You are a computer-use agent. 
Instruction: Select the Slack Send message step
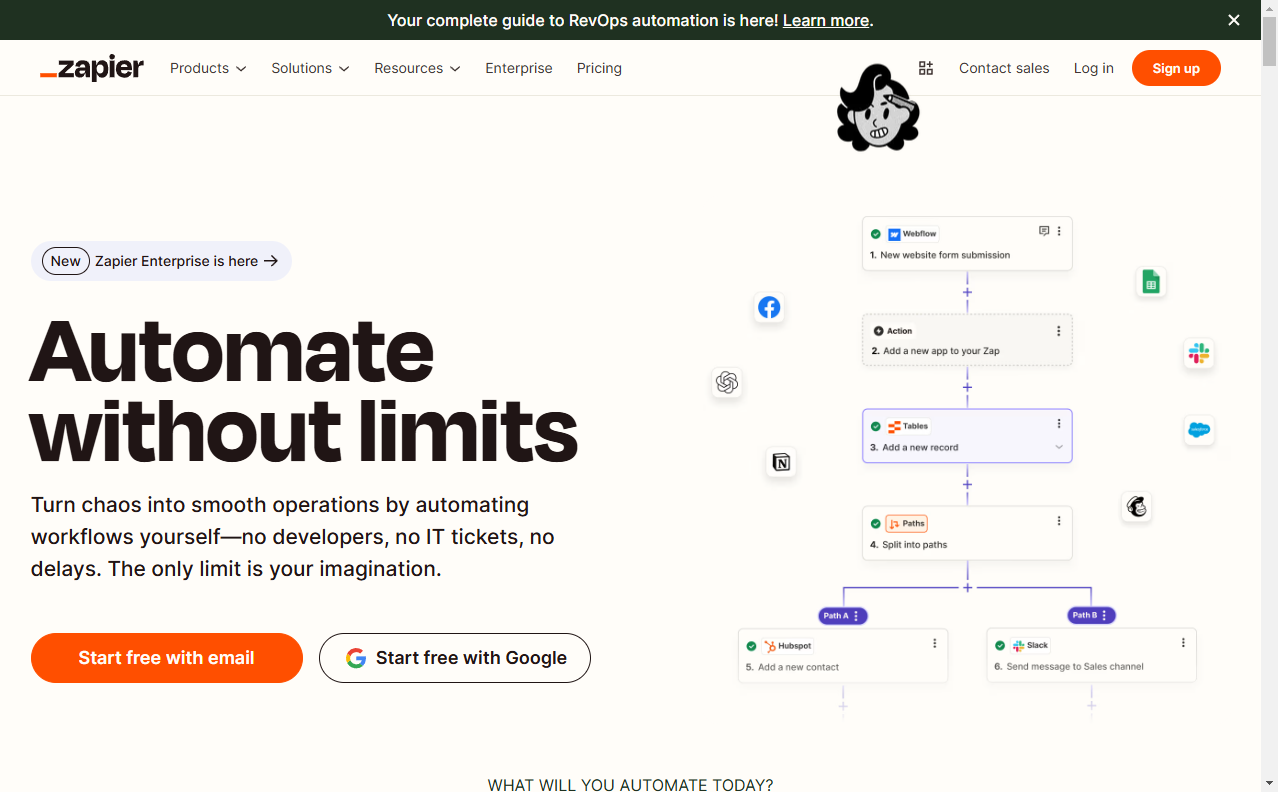pyautogui.click(x=1091, y=656)
